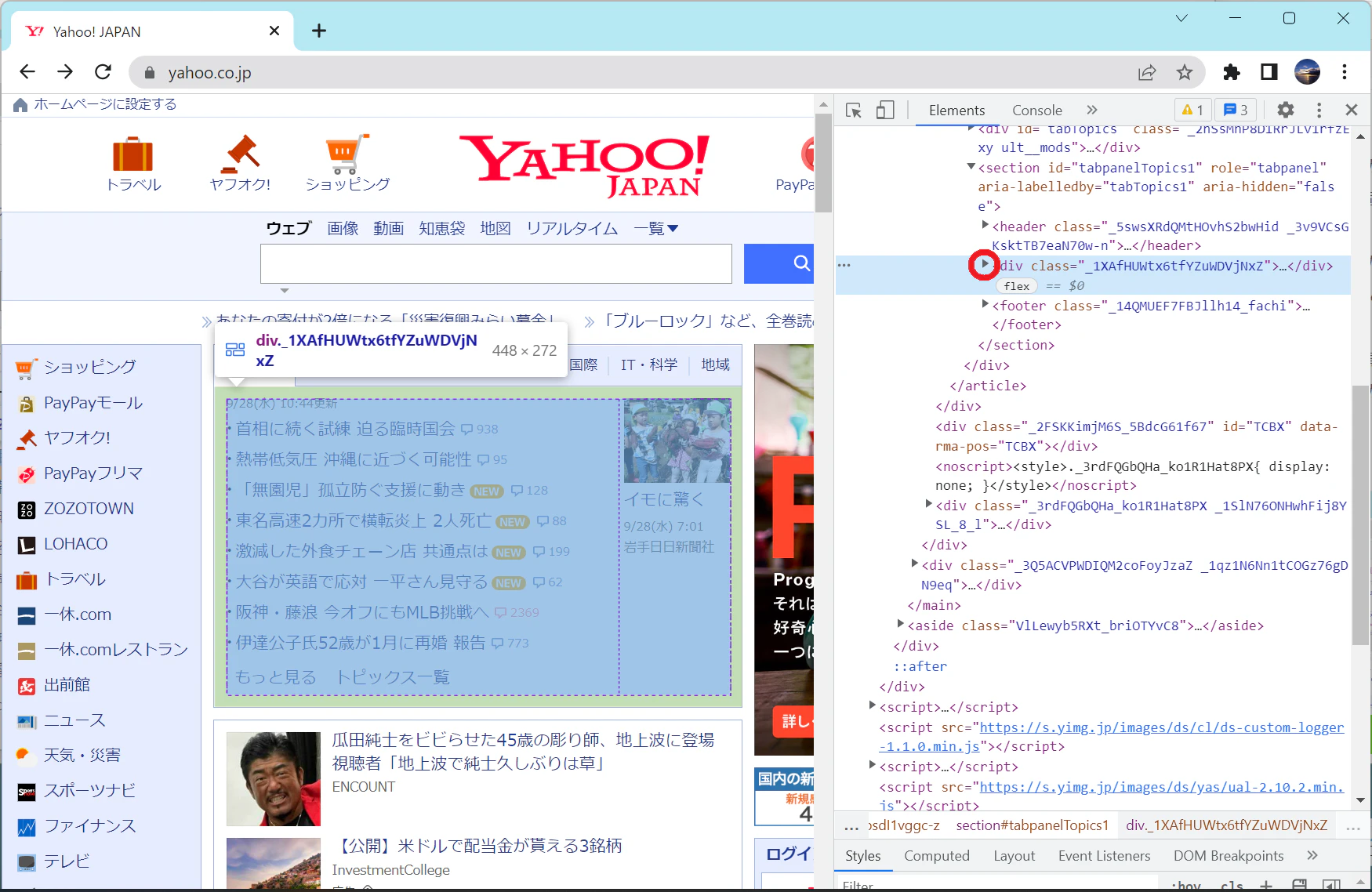The height and width of the screenshot is (892, 1372).
Task: Click the issues badge showing 3
Action: click(1236, 111)
